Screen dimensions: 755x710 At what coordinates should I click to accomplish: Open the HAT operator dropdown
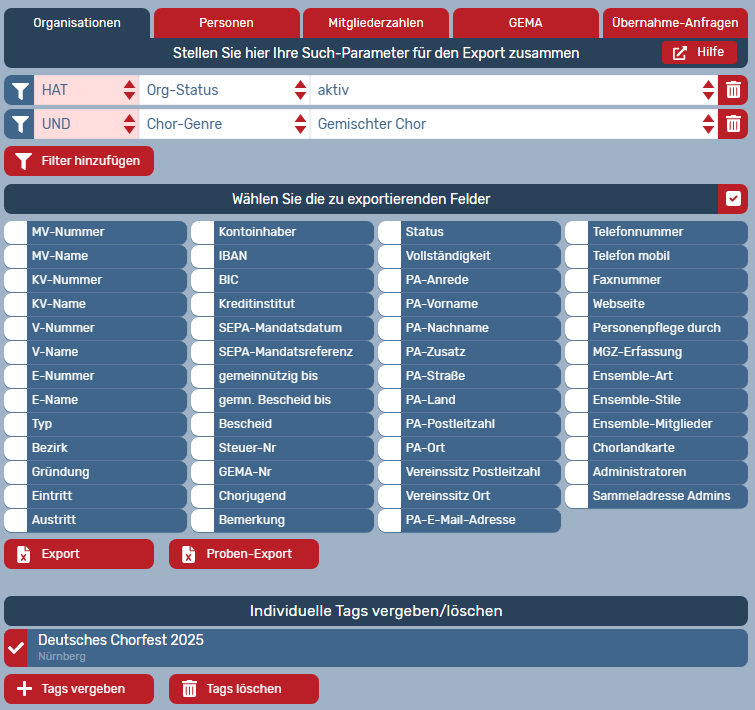[87, 91]
